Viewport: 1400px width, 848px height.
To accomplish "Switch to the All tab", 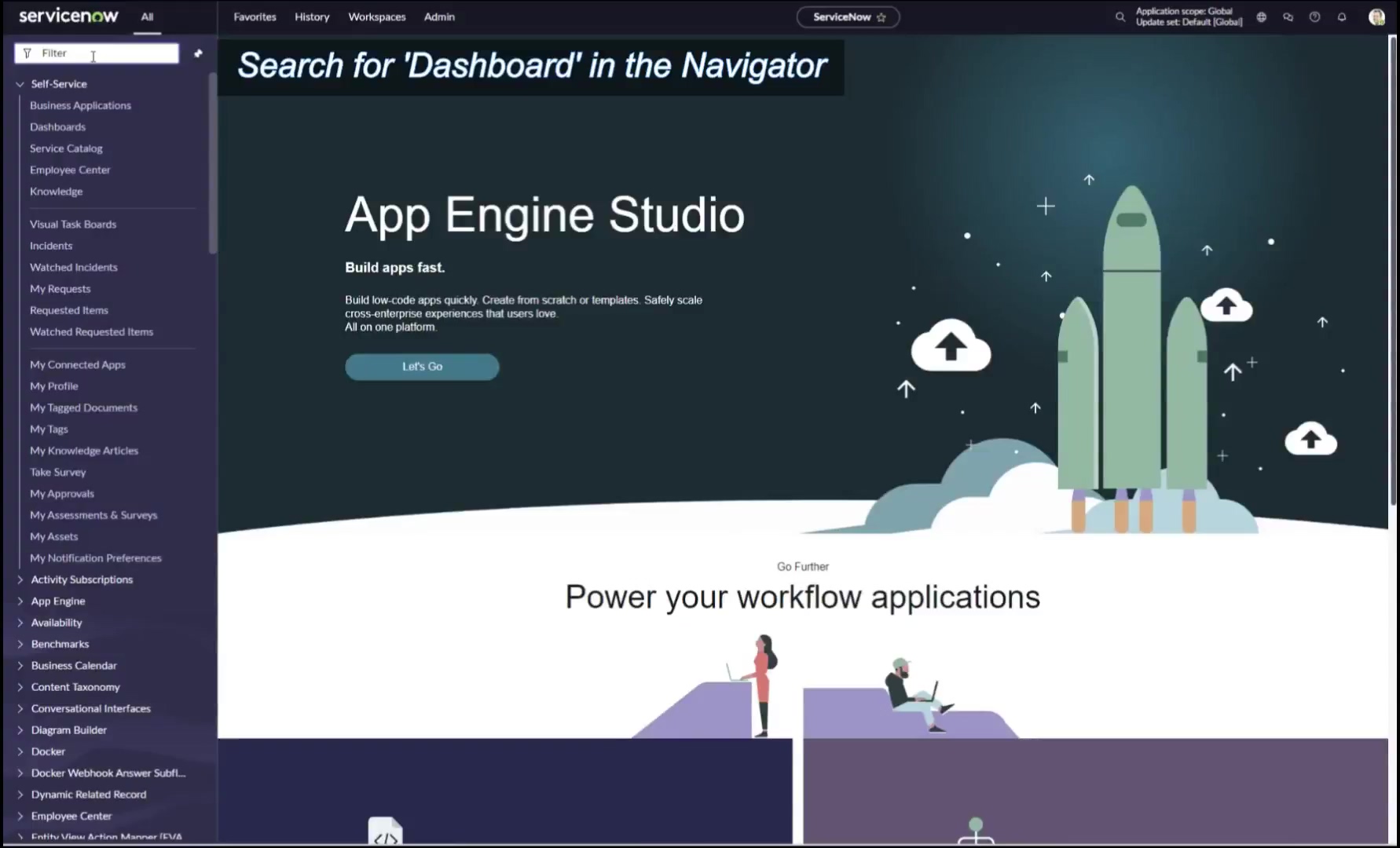I will (147, 16).
